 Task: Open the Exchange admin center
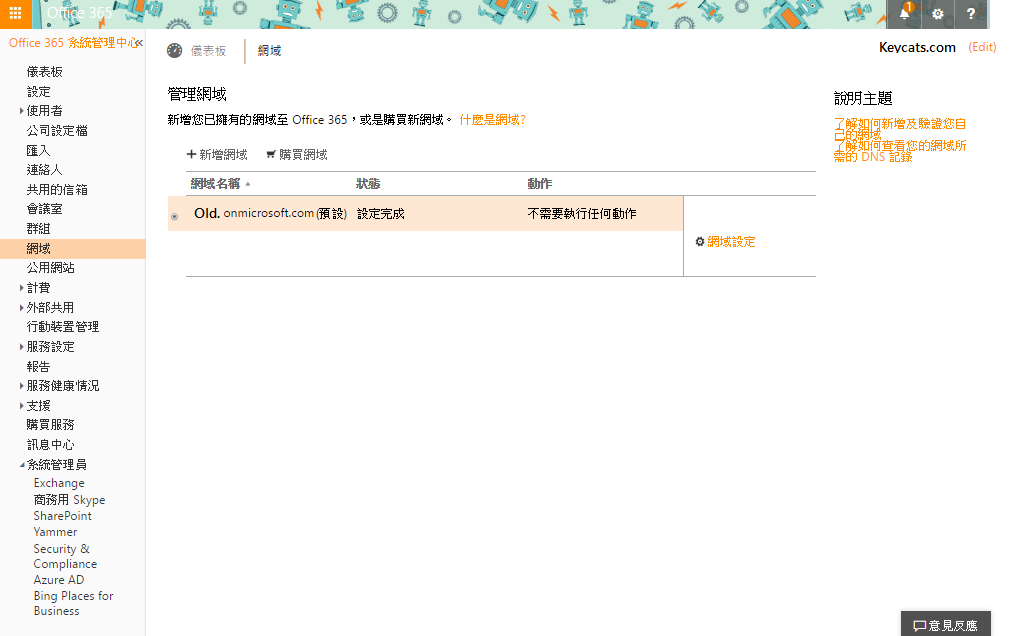coord(59,483)
